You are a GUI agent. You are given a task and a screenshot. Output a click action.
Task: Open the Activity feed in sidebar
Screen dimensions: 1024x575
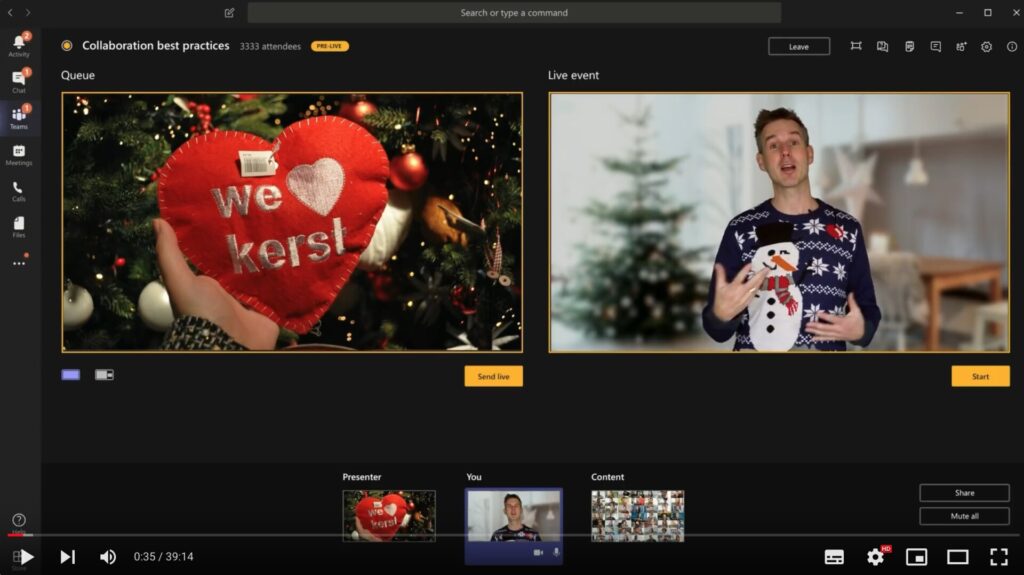[19, 45]
